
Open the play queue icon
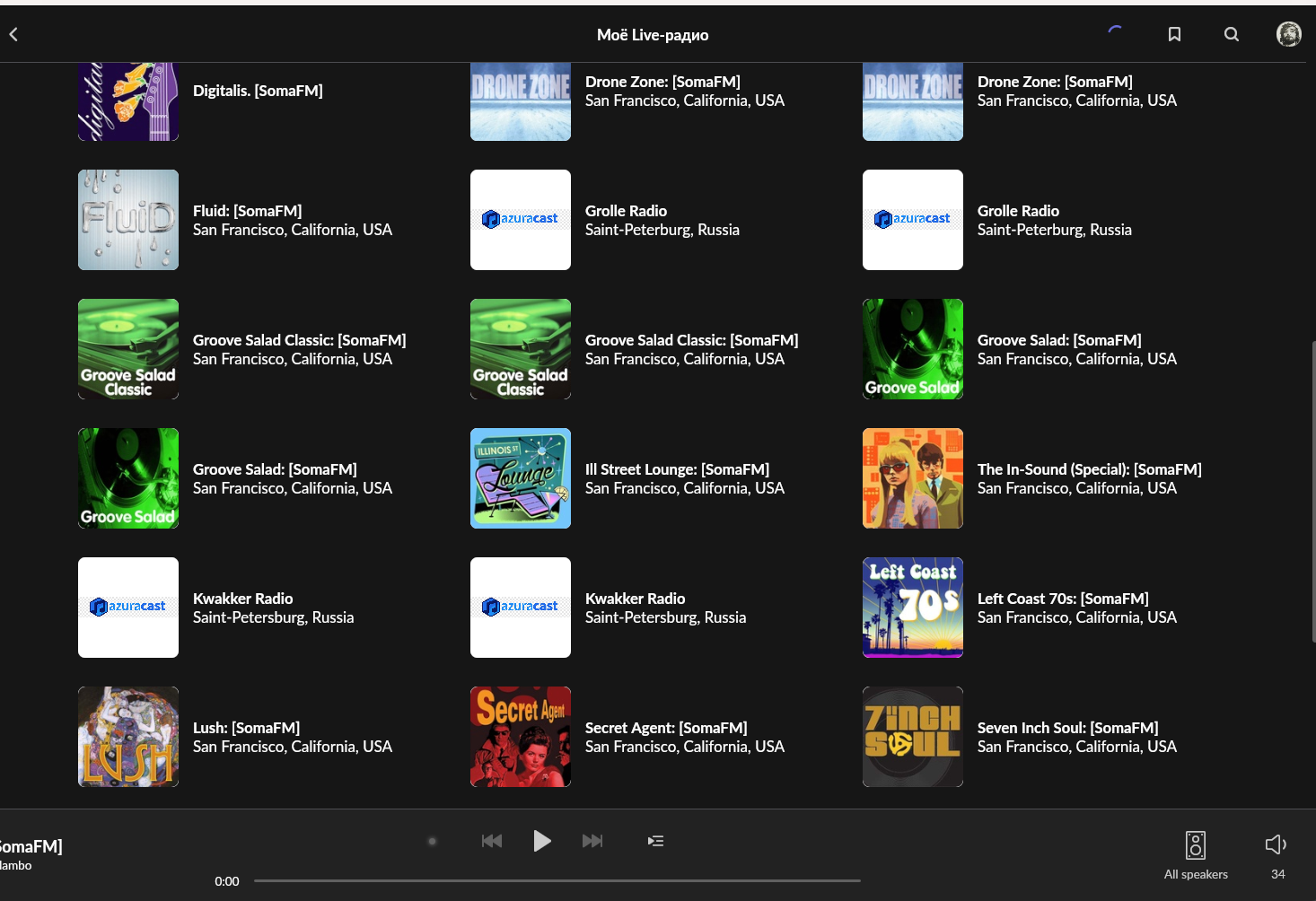click(656, 841)
